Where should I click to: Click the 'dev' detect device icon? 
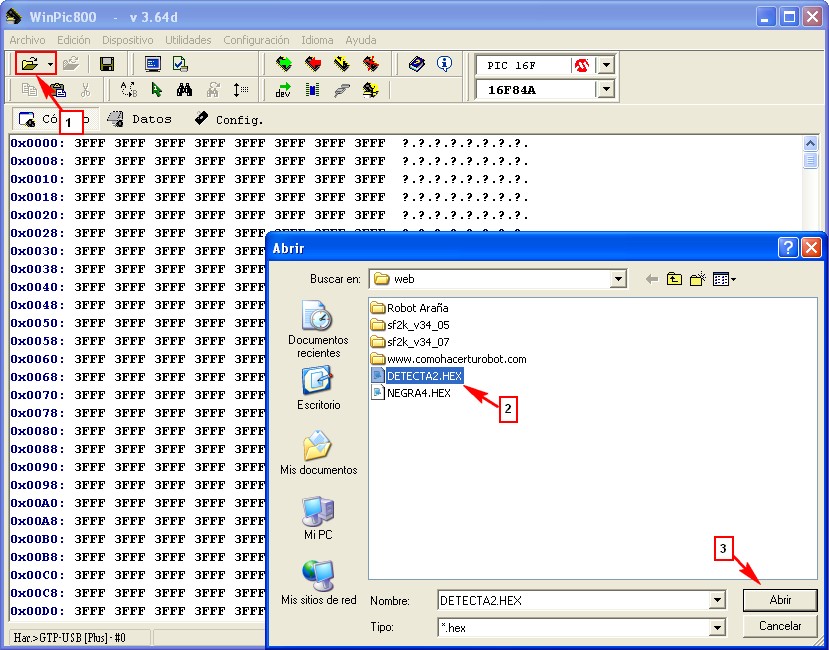(x=284, y=90)
